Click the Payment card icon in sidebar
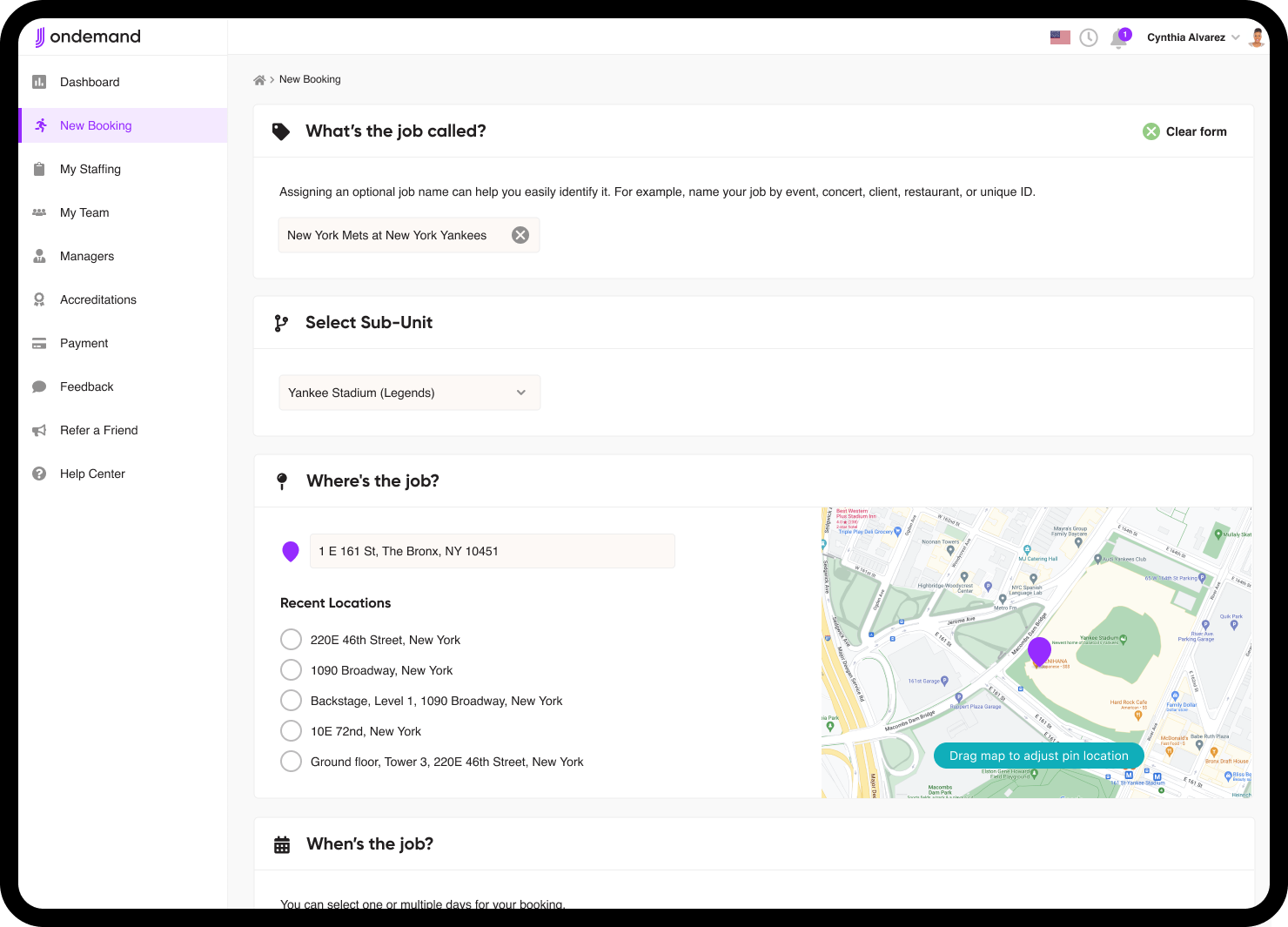1288x927 pixels. tap(39, 343)
